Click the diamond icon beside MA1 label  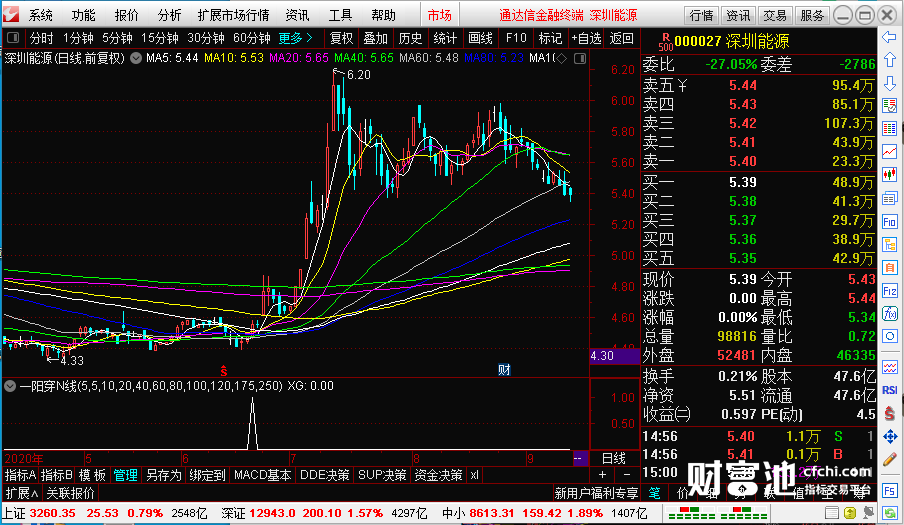[562, 58]
